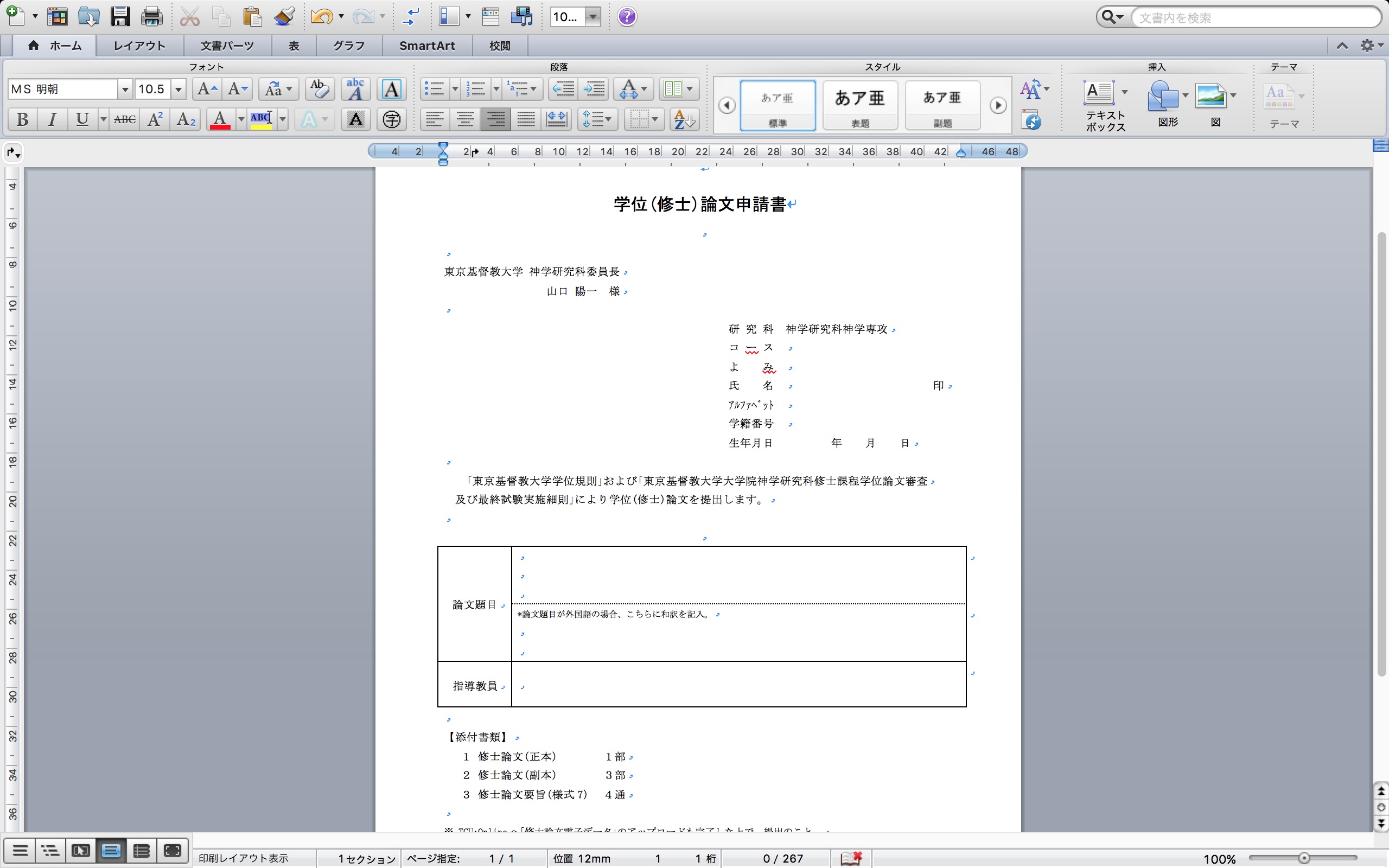The image size is (1389, 868).
Task: Open bullet list style dropdown arrow
Action: (x=455, y=89)
